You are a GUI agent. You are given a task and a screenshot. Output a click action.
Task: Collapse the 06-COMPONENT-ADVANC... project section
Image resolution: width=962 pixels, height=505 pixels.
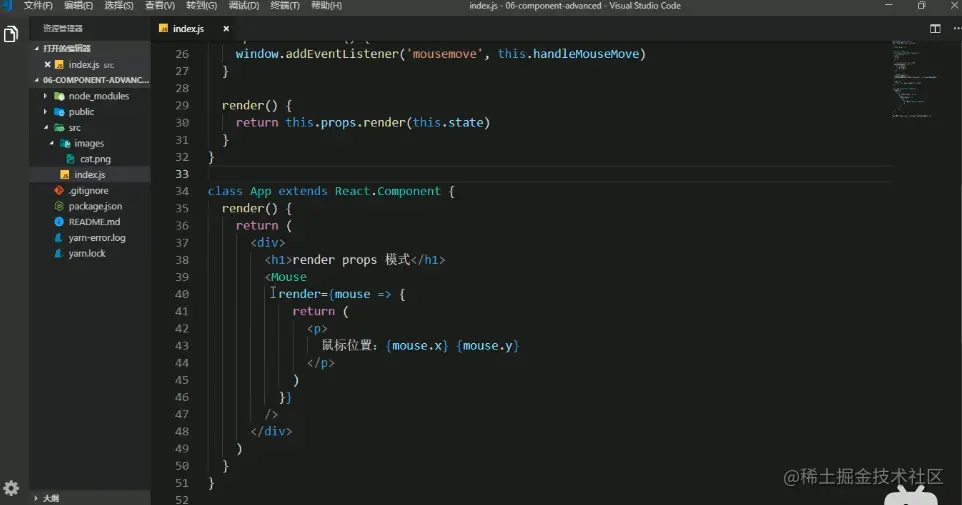click(36, 80)
